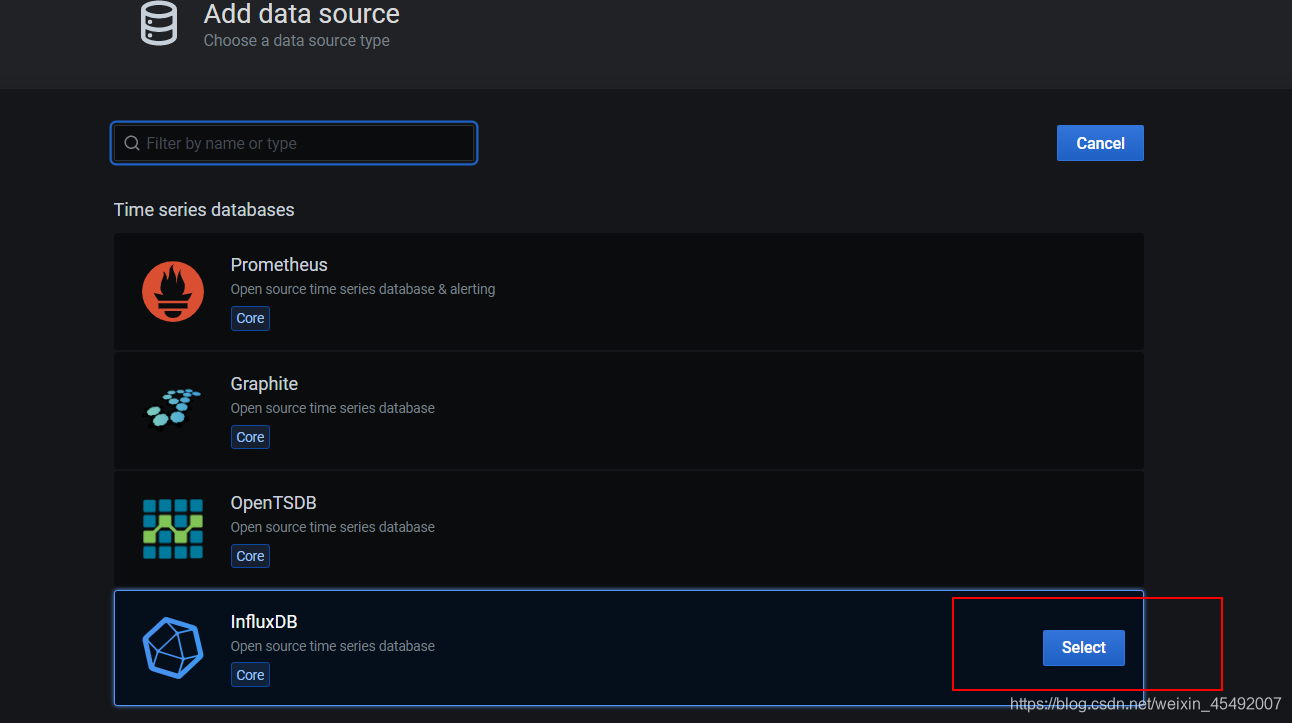This screenshot has width=1292, height=723.
Task: Click the Graphite description text
Action: 333,408
